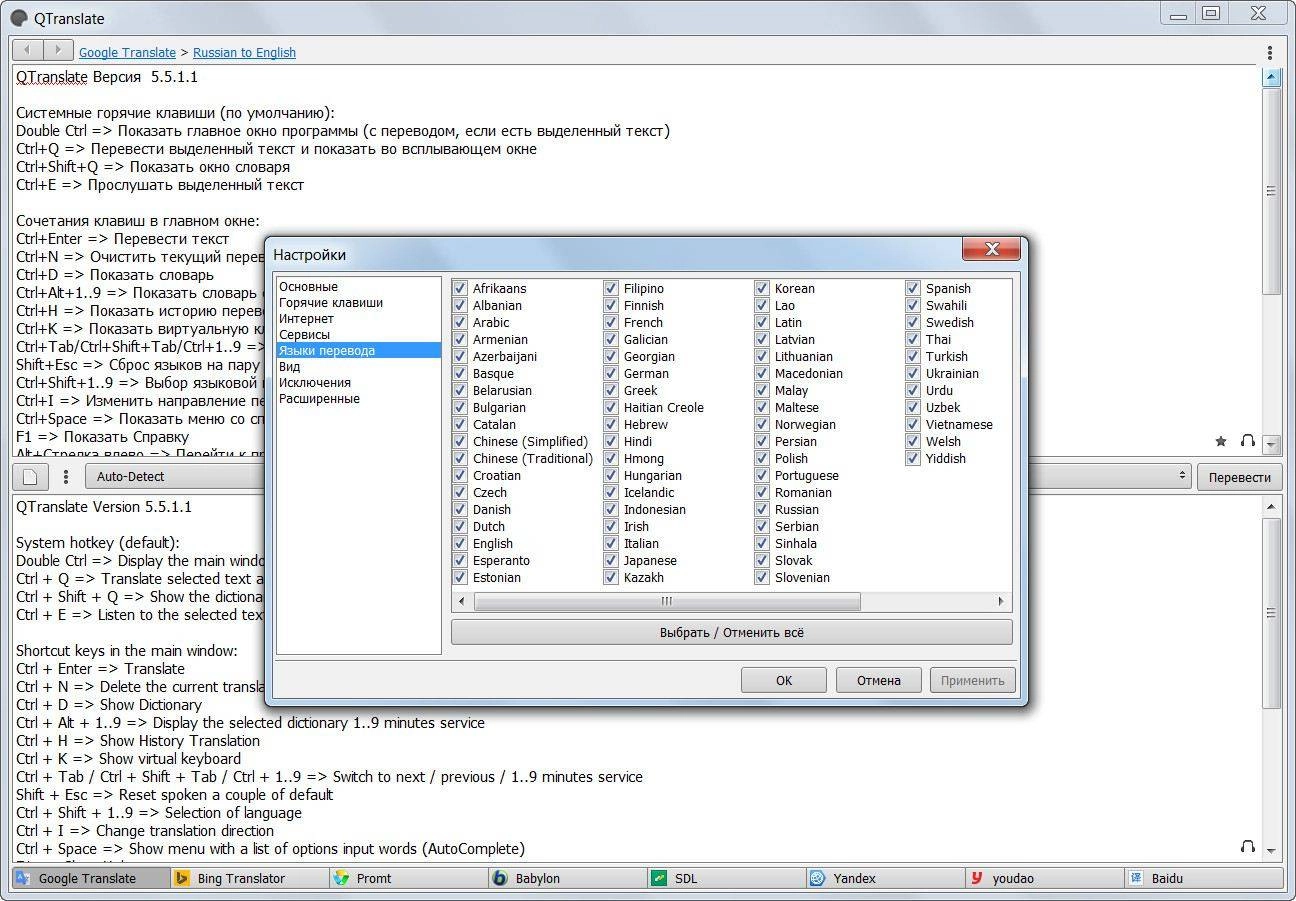Click the Promt service icon
This screenshot has height=901, width=1296.
[x=341, y=878]
